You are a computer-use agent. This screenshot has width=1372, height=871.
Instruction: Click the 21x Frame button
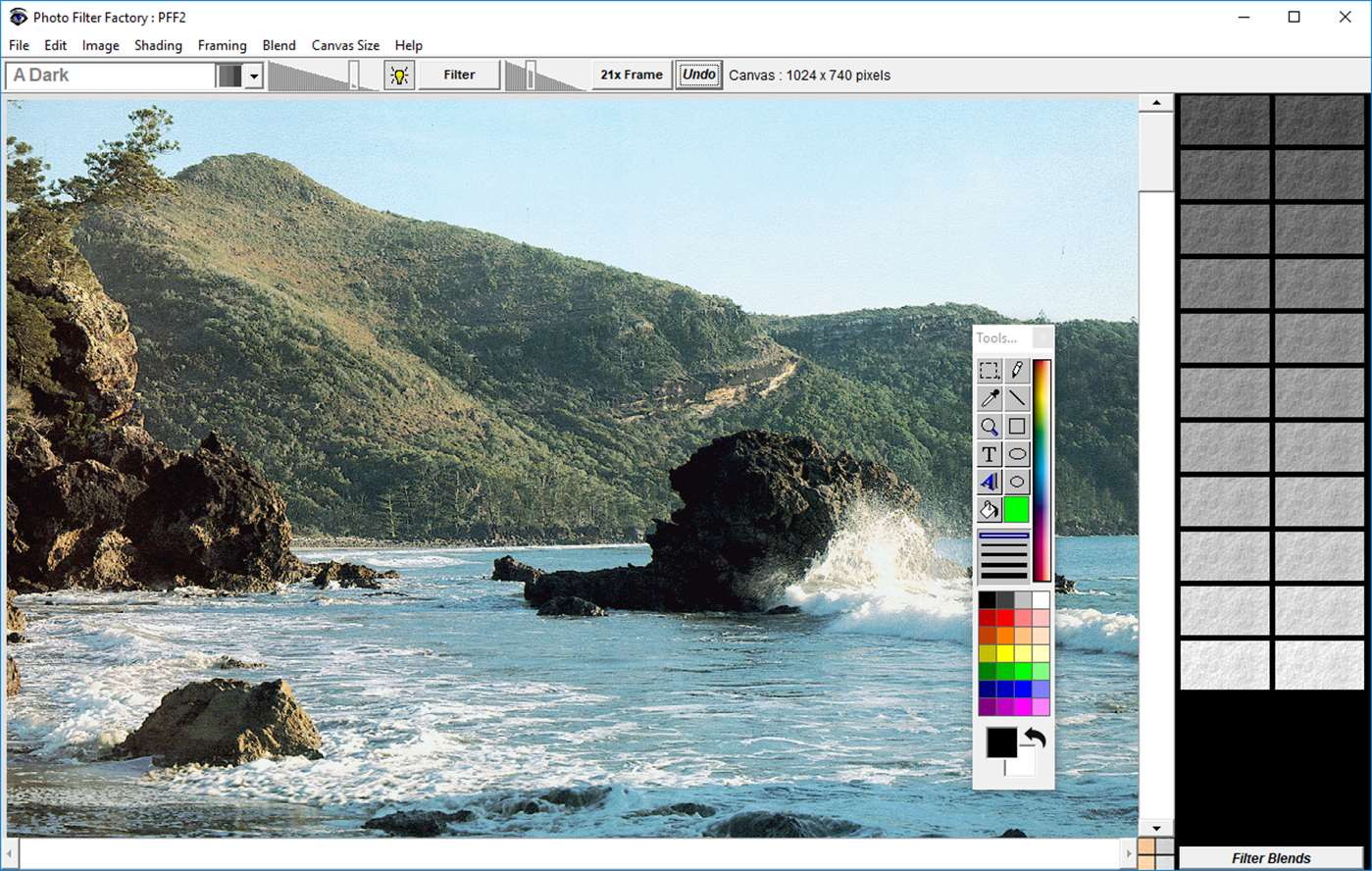tap(632, 76)
